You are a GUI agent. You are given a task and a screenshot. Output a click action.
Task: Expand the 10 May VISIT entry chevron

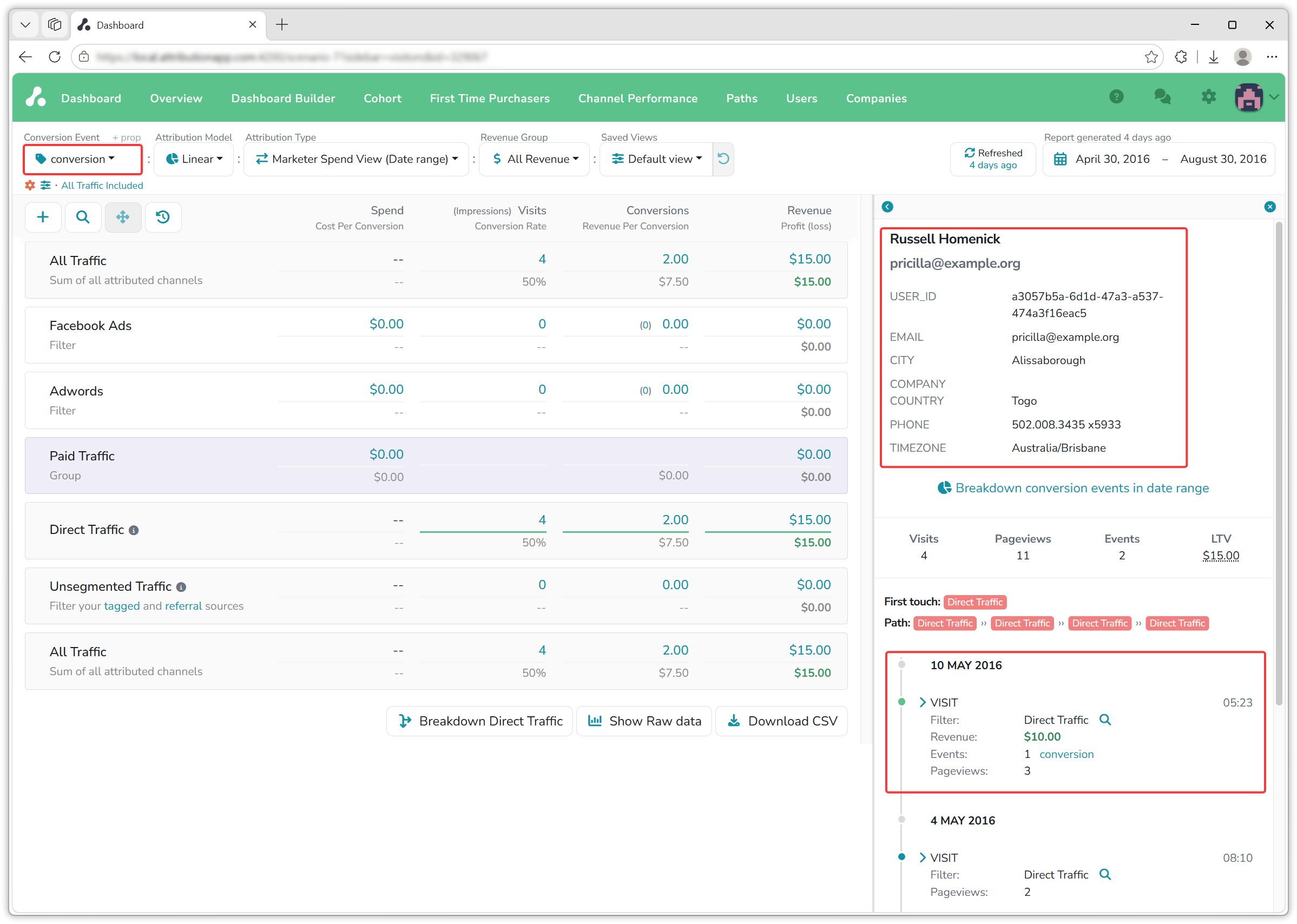[x=923, y=703]
